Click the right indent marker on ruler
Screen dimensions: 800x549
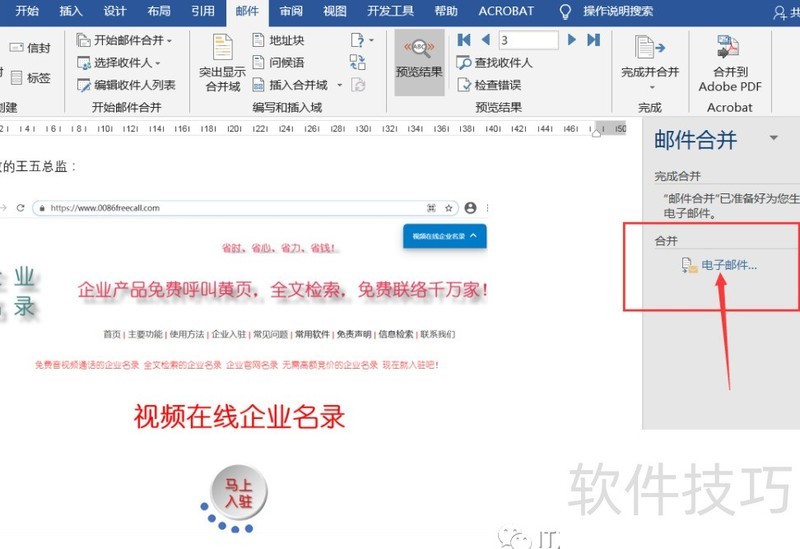tap(596, 133)
